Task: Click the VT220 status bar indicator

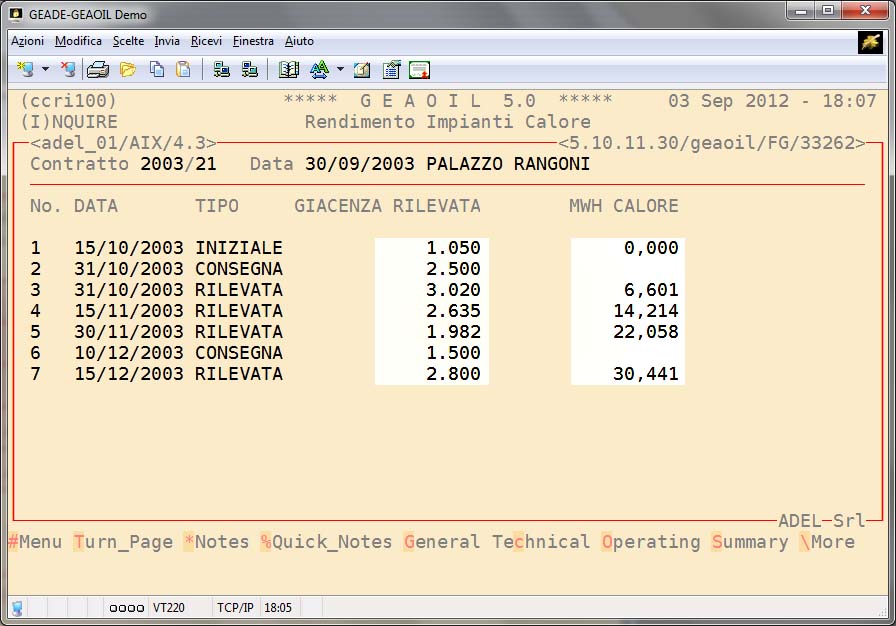Action: 168,607
